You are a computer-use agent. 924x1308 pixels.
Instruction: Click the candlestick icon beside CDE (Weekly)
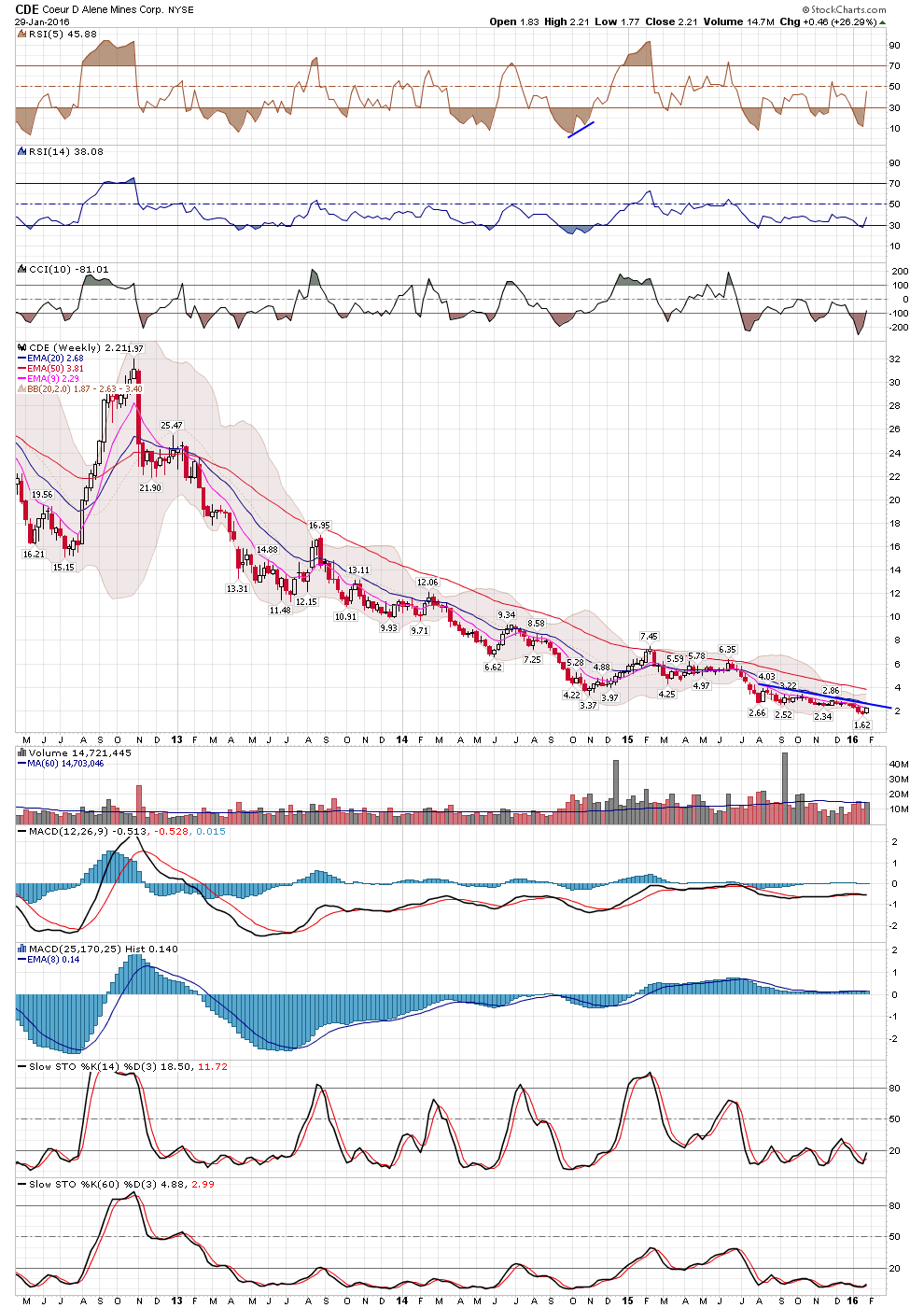pyautogui.click(x=21, y=347)
